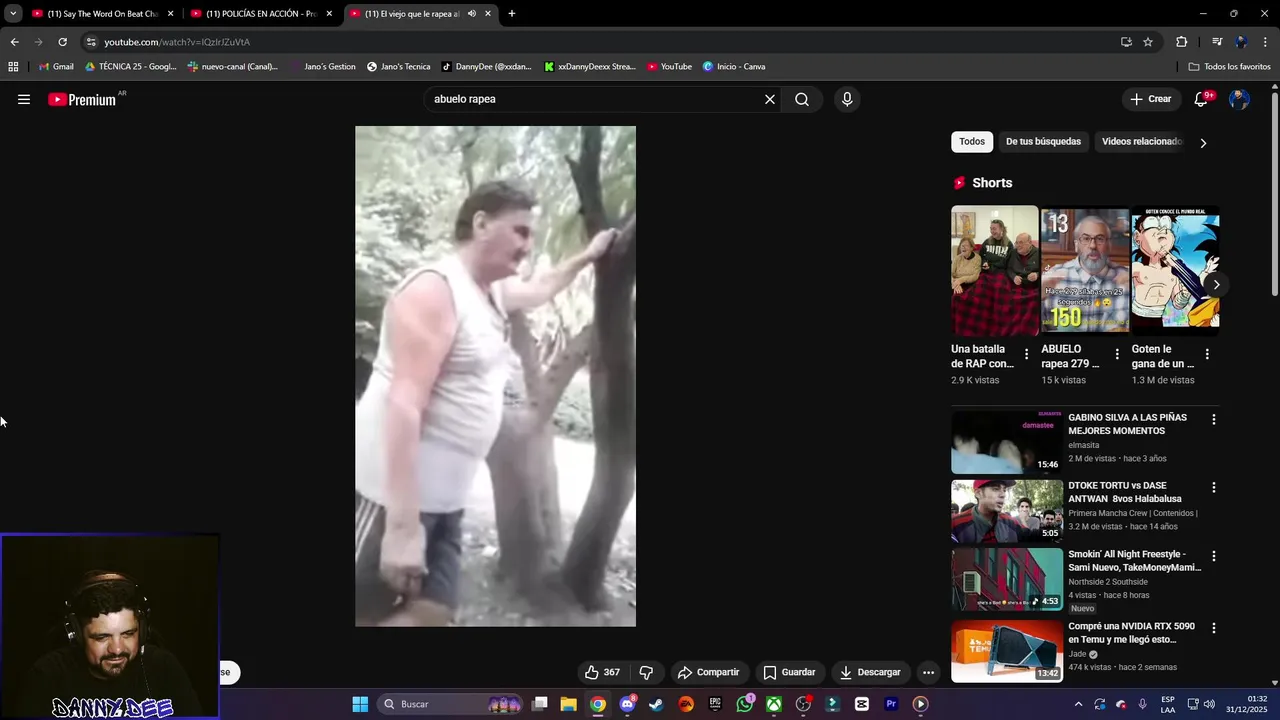
Task: Click the Compartir button
Action: 708,672
